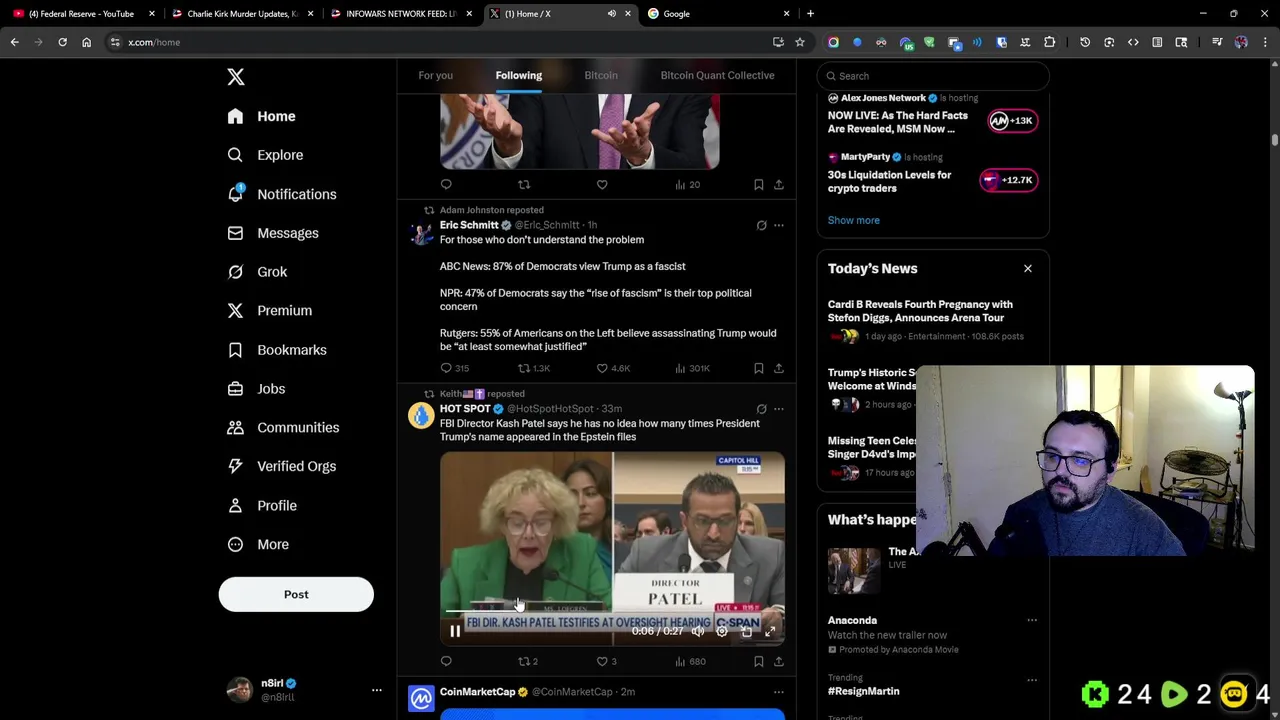Reply to Eric Schmitt's post
The height and width of the screenshot is (720, 1280).
click(446, 368)
